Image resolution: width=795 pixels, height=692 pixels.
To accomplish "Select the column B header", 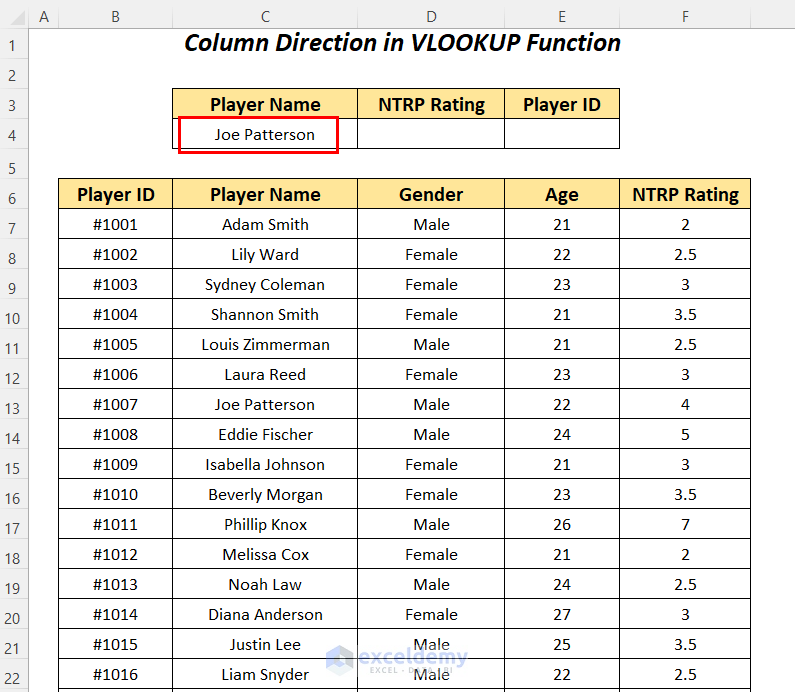I will (116, 17).
